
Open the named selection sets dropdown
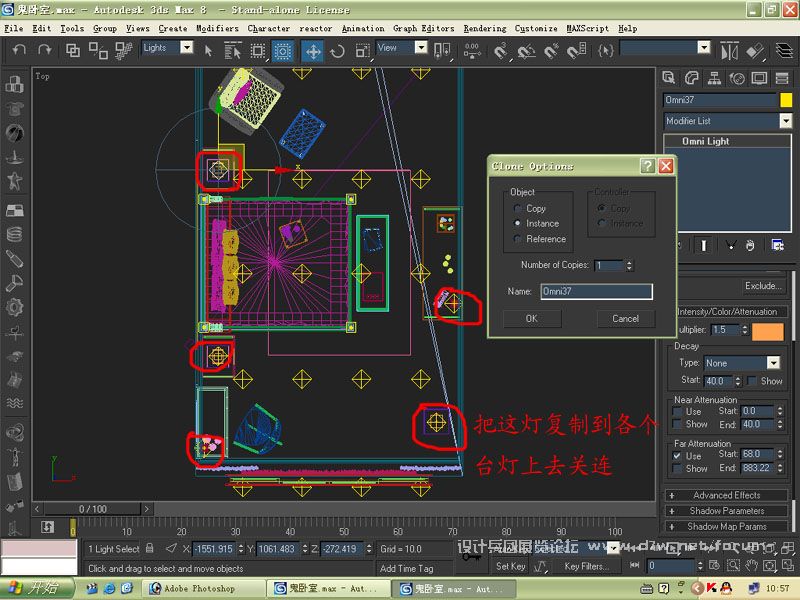704,47
